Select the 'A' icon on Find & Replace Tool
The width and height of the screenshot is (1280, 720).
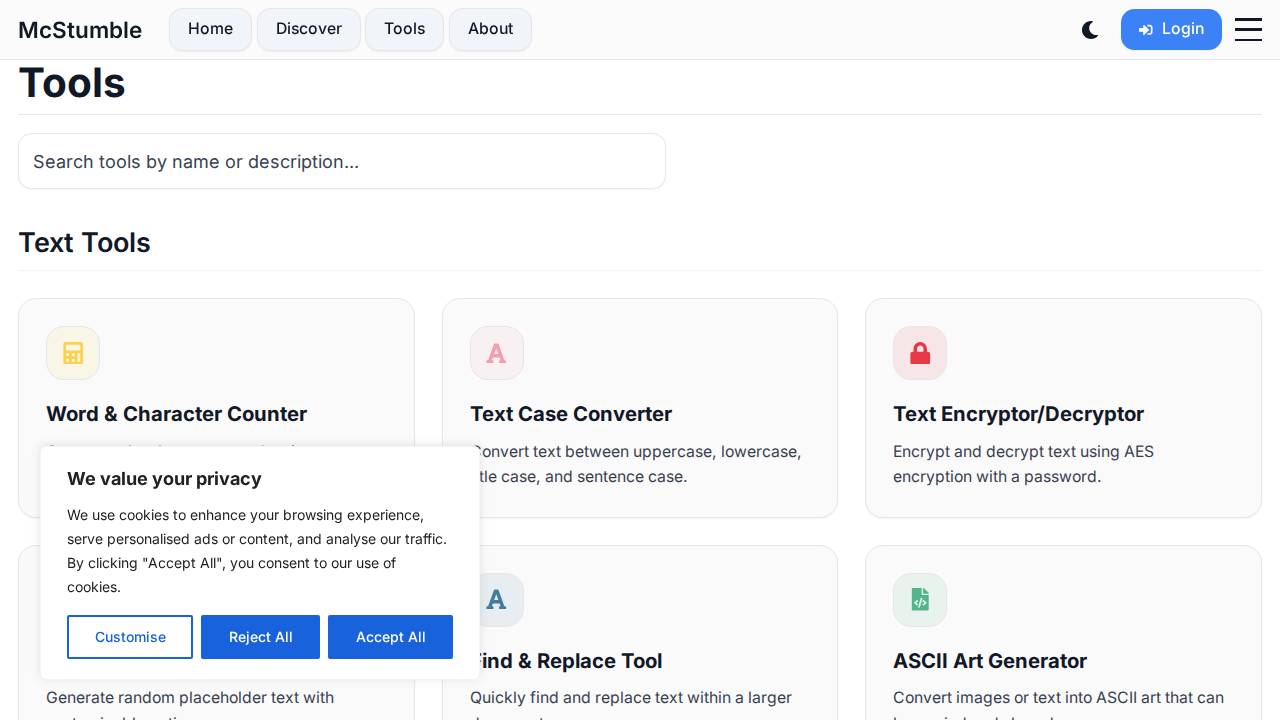pyautogui.click(x=497, y=600)
